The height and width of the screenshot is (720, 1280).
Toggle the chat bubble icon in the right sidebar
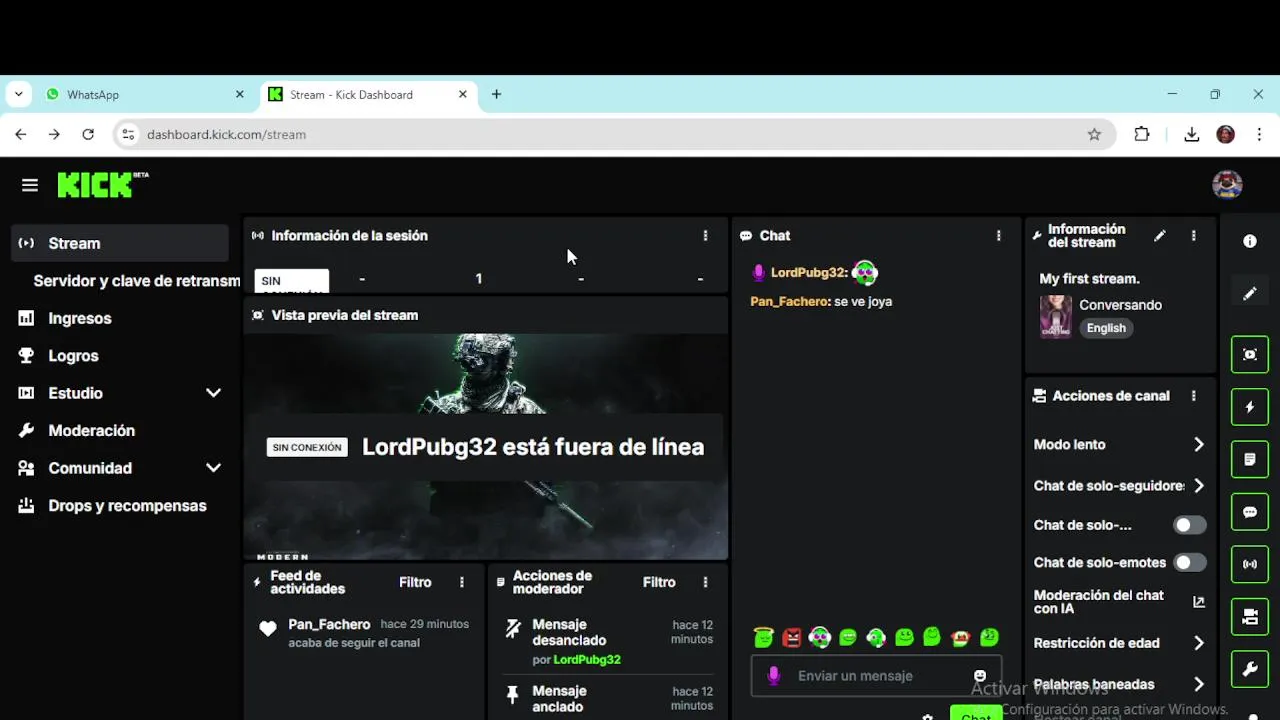[x=1250, y=512]
